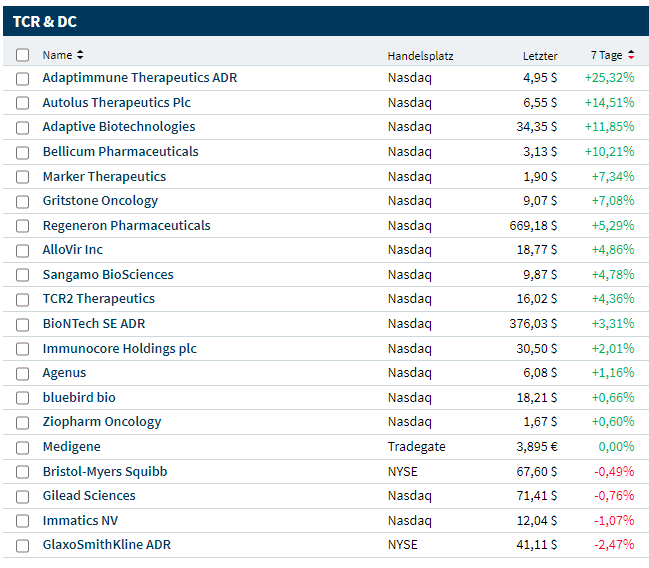Click the Bellicum Pharmaceuticals name link
The height and width of the screenshot is (568, 649).
pos(120,152)
